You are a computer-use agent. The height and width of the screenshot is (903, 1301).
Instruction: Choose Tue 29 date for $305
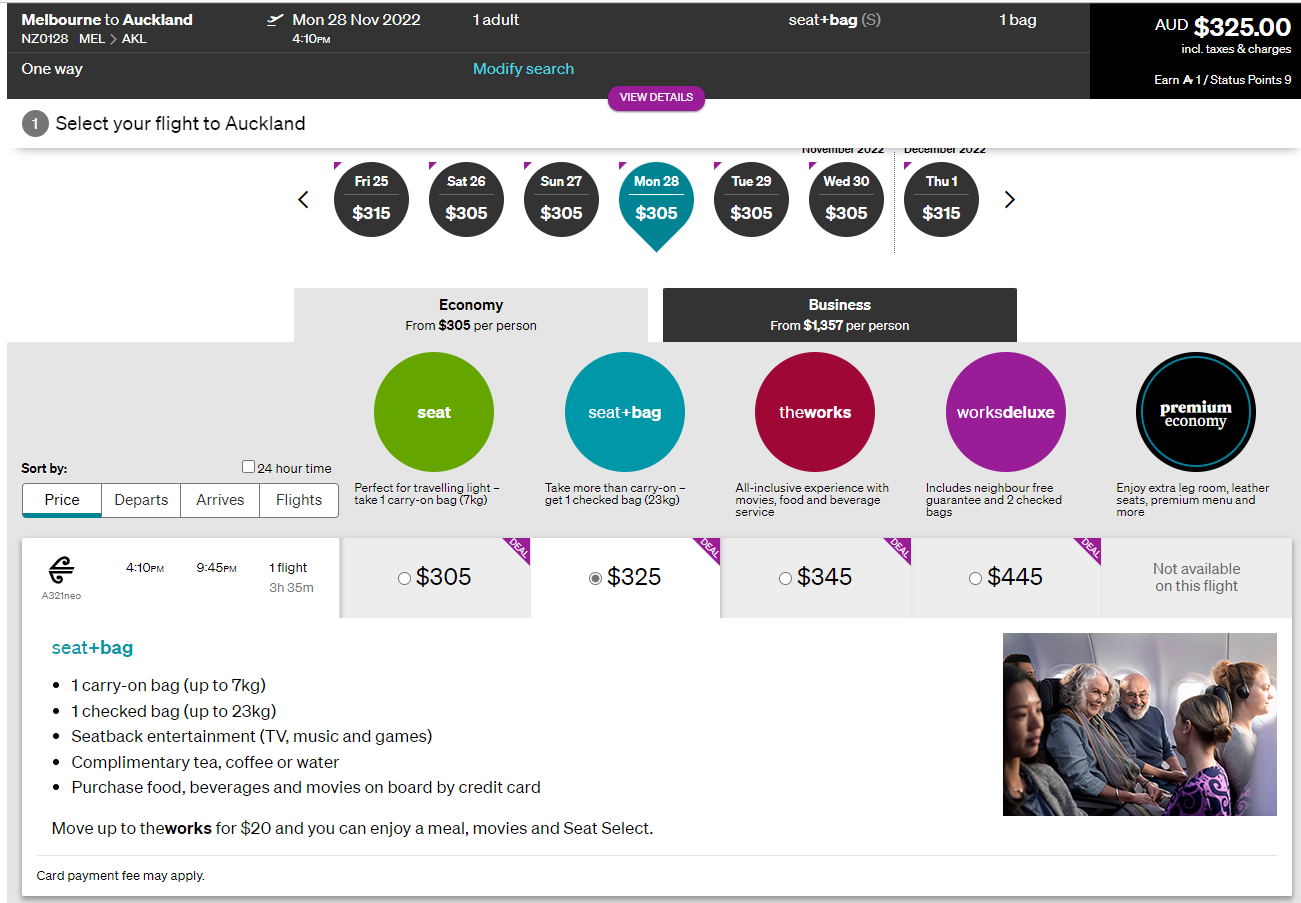(x=751, y=200)
